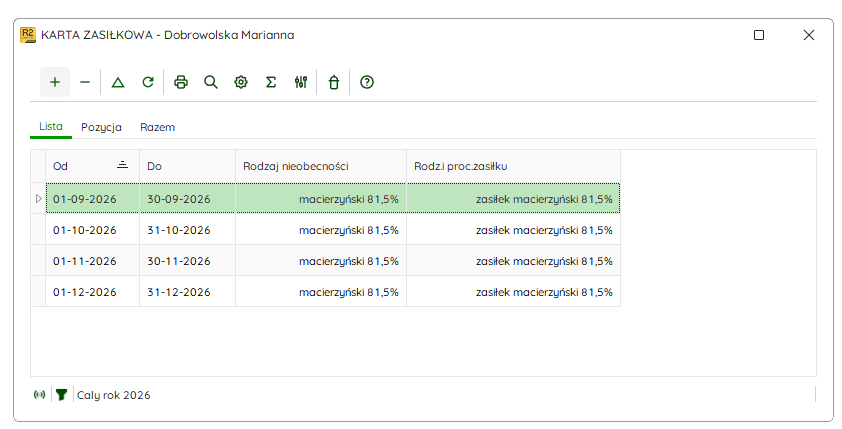Click the trash bin icon in toolbar
The image size is (842, 429).
point(334,82)
